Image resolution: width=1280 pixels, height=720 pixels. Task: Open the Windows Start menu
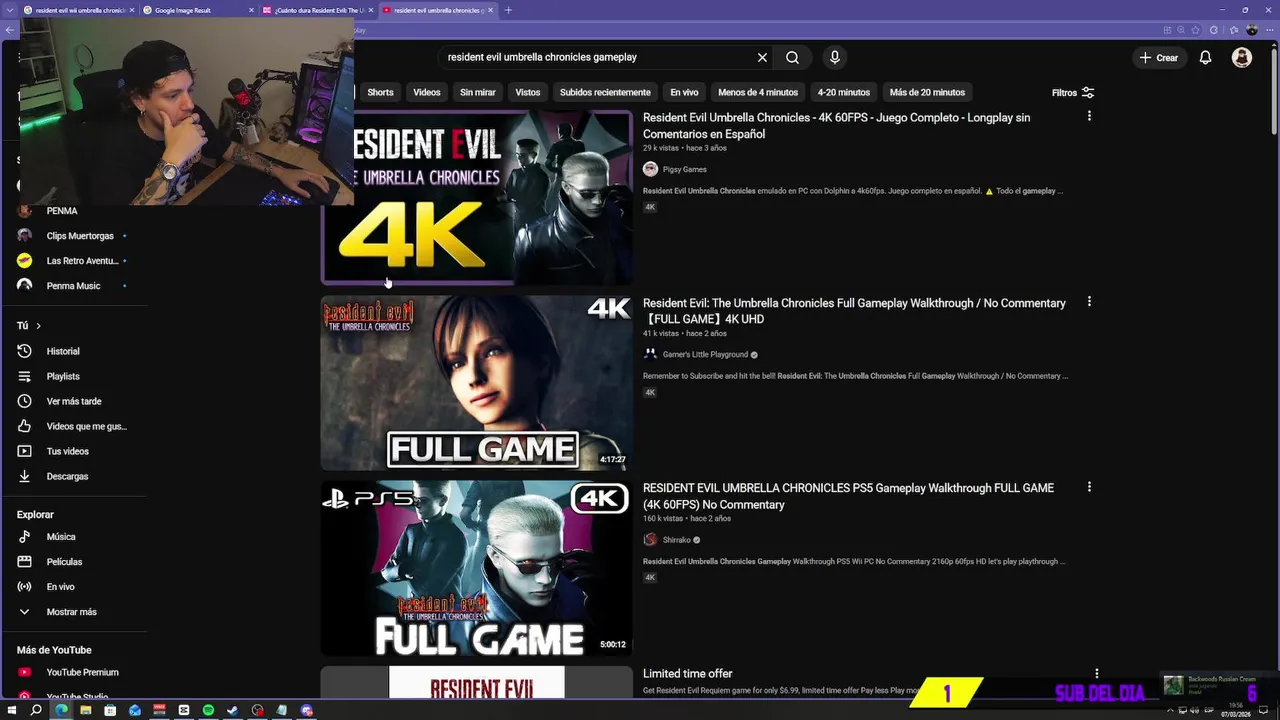click(x=13, y=710)
